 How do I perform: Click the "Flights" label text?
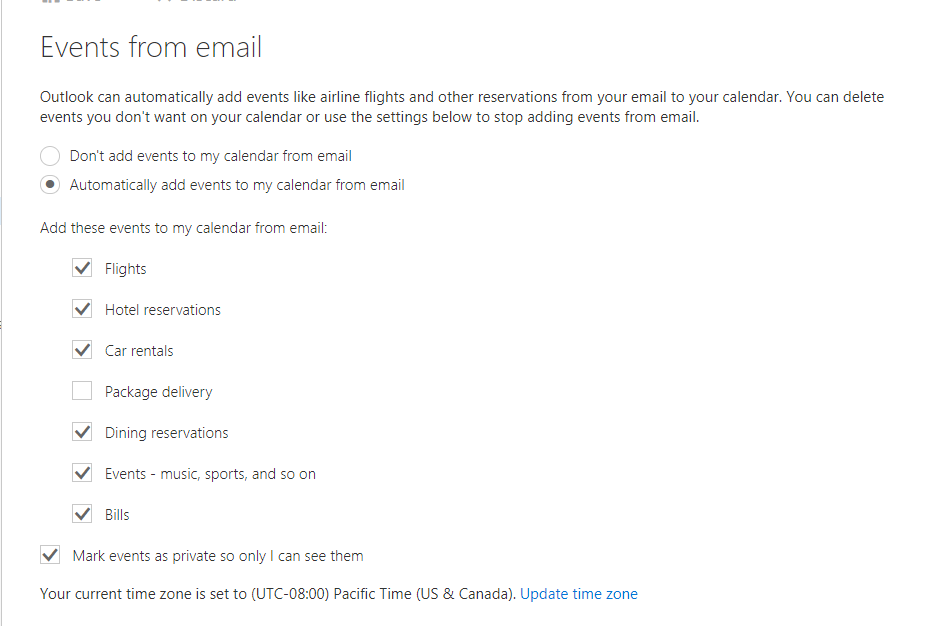click(x=126, y=269)
